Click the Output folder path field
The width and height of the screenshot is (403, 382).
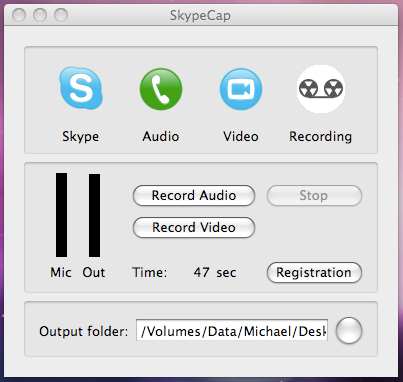pyautogui.click(x=232, y=330)
